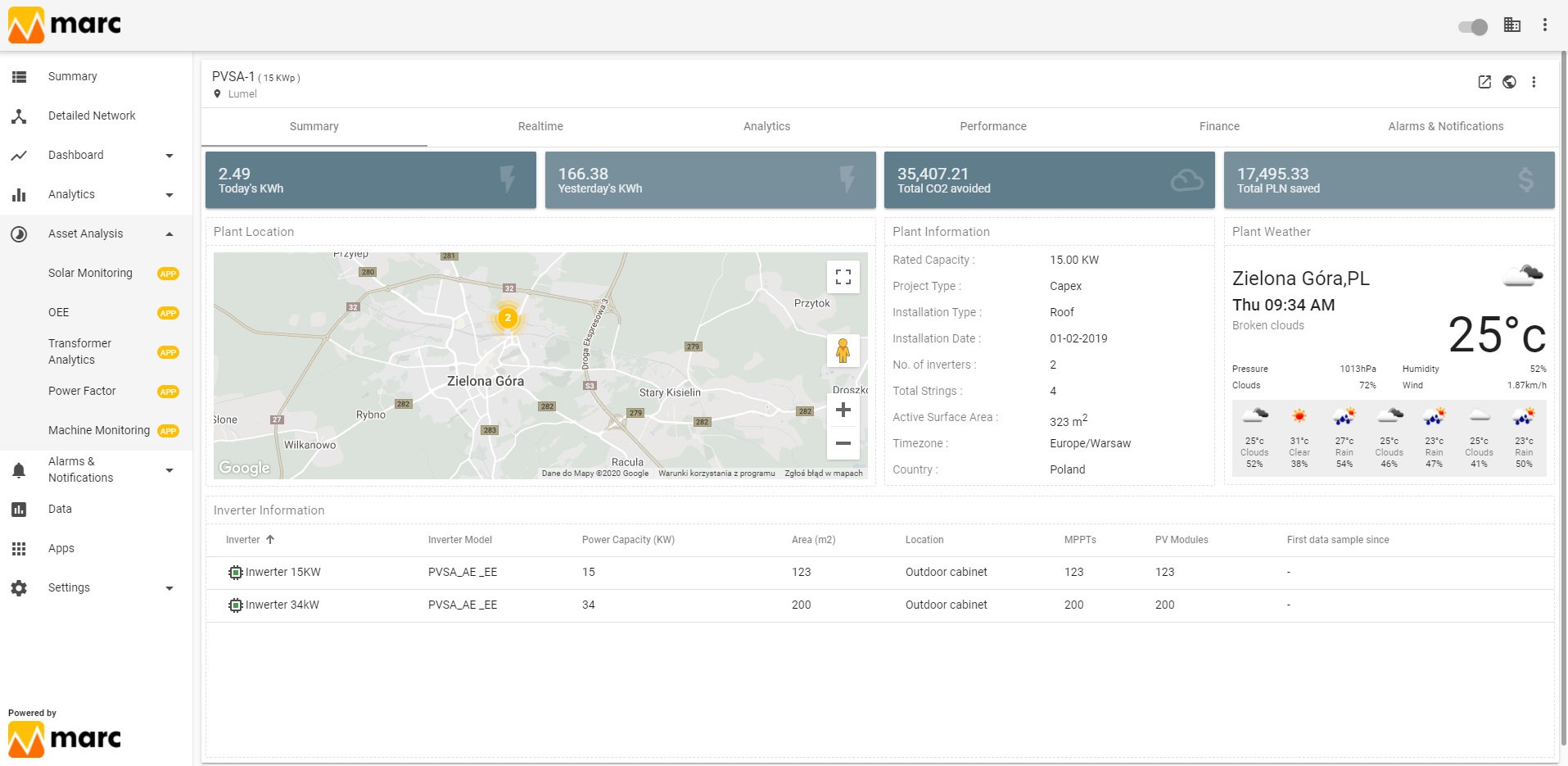
Task: Click the current weather cloud icon
Action: click(x=1523, y=275)
